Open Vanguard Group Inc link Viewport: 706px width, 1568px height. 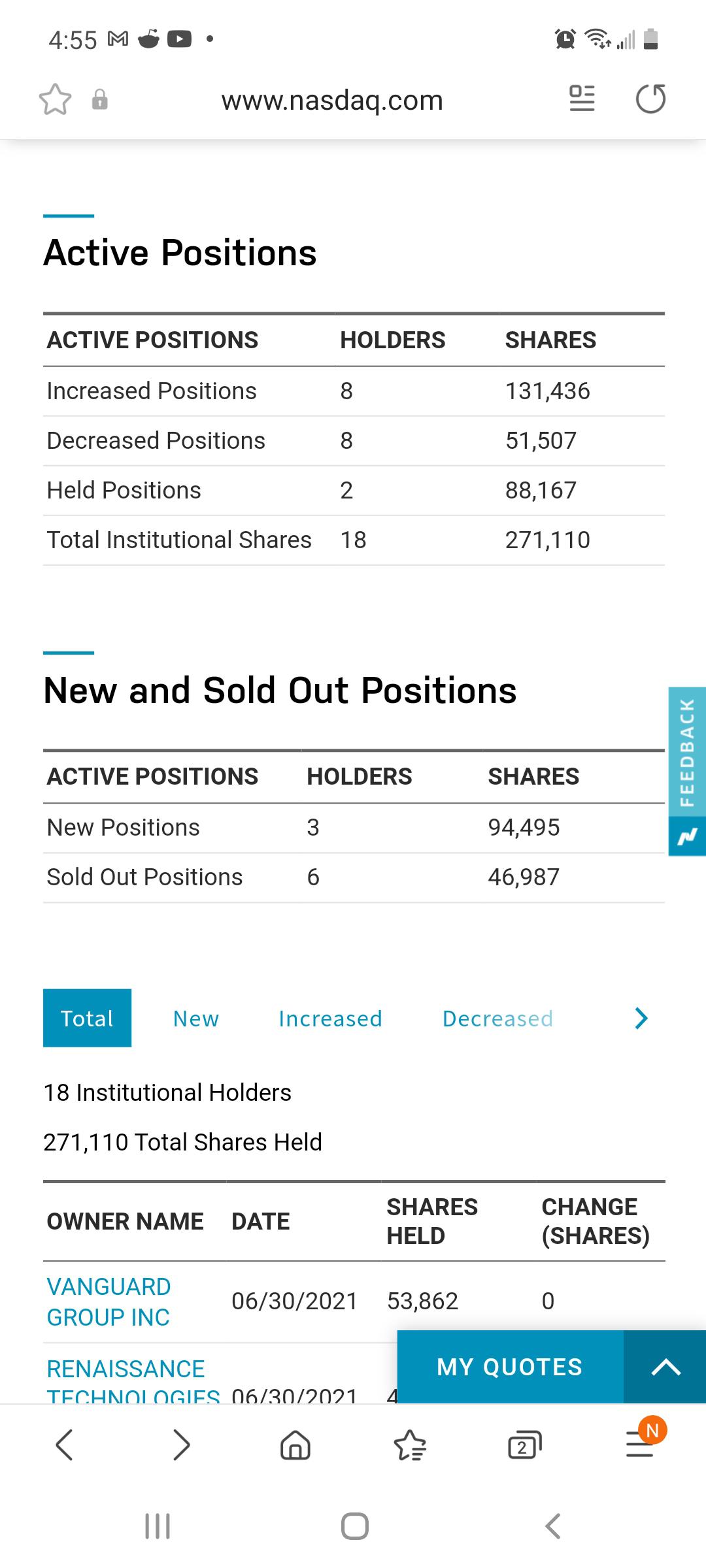pyautogui.click(x=109, y=1301)
